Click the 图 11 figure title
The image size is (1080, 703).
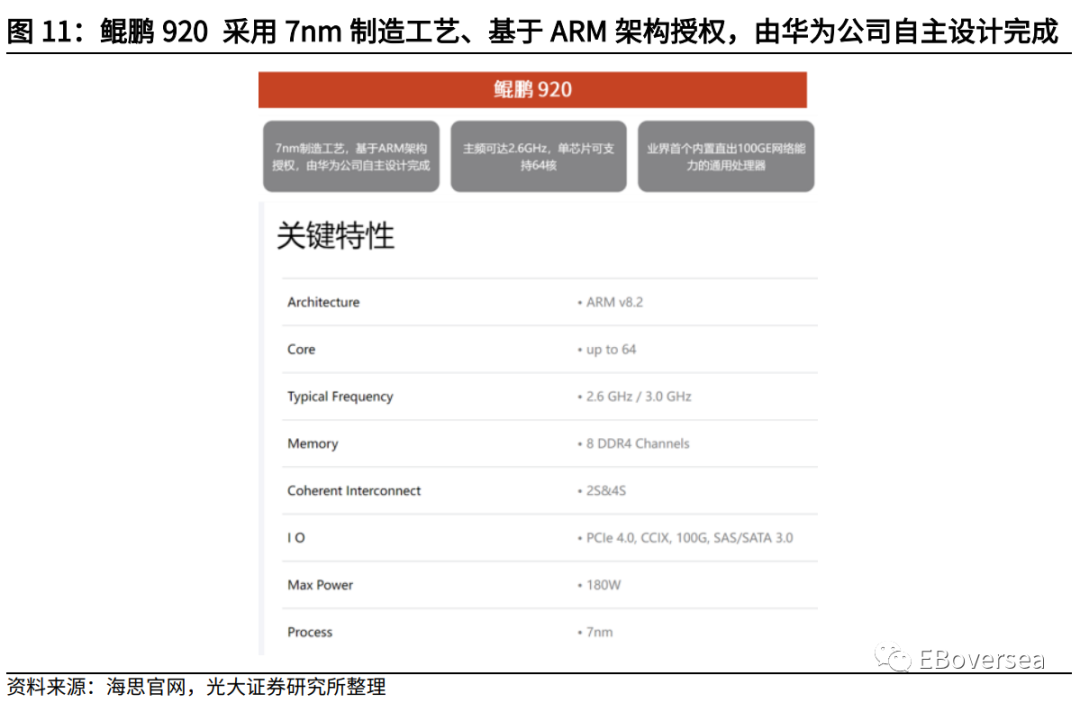coord(532,32)
